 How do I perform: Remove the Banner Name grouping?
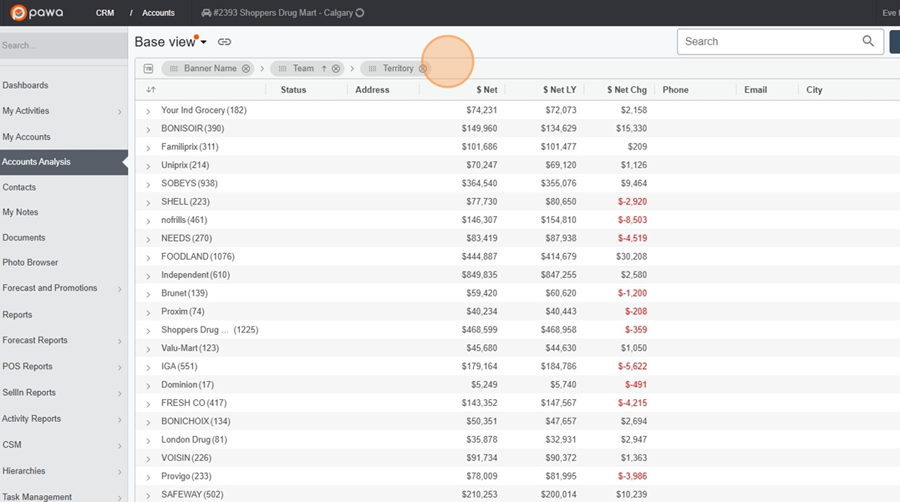coord(246,68)
